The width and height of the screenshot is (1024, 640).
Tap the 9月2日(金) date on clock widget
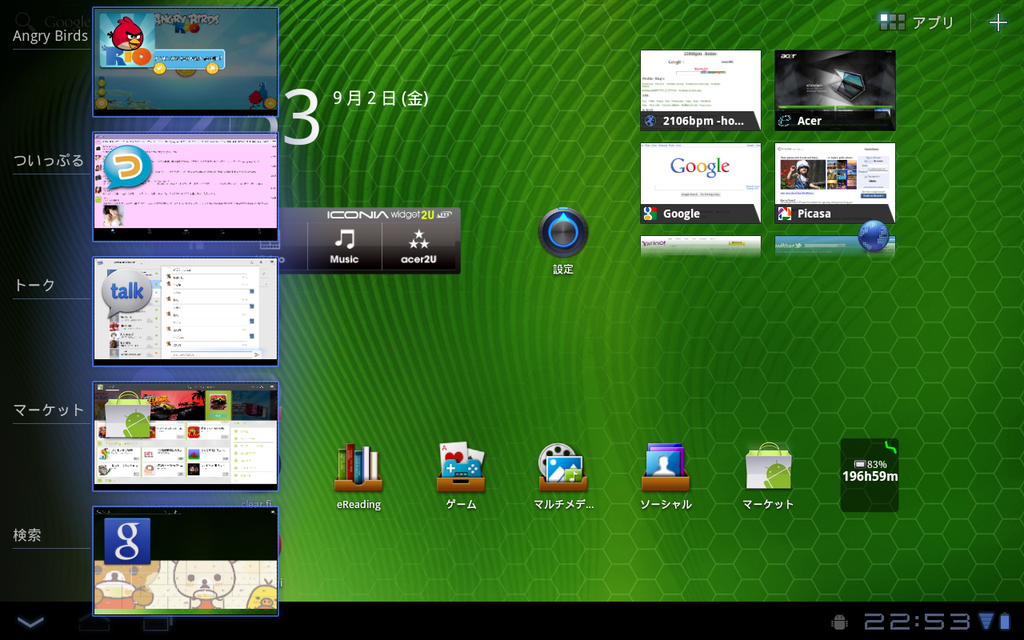point(381,98)
